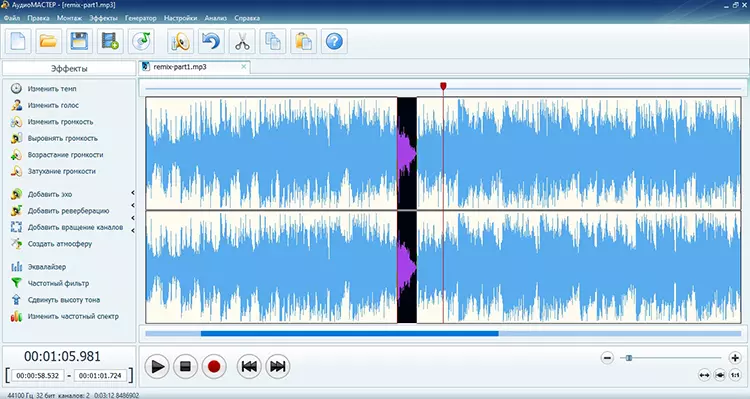The height and width of the screenshot is (399, 750).
Task: Select the Создать атмосферу effect
Action: 59,244
